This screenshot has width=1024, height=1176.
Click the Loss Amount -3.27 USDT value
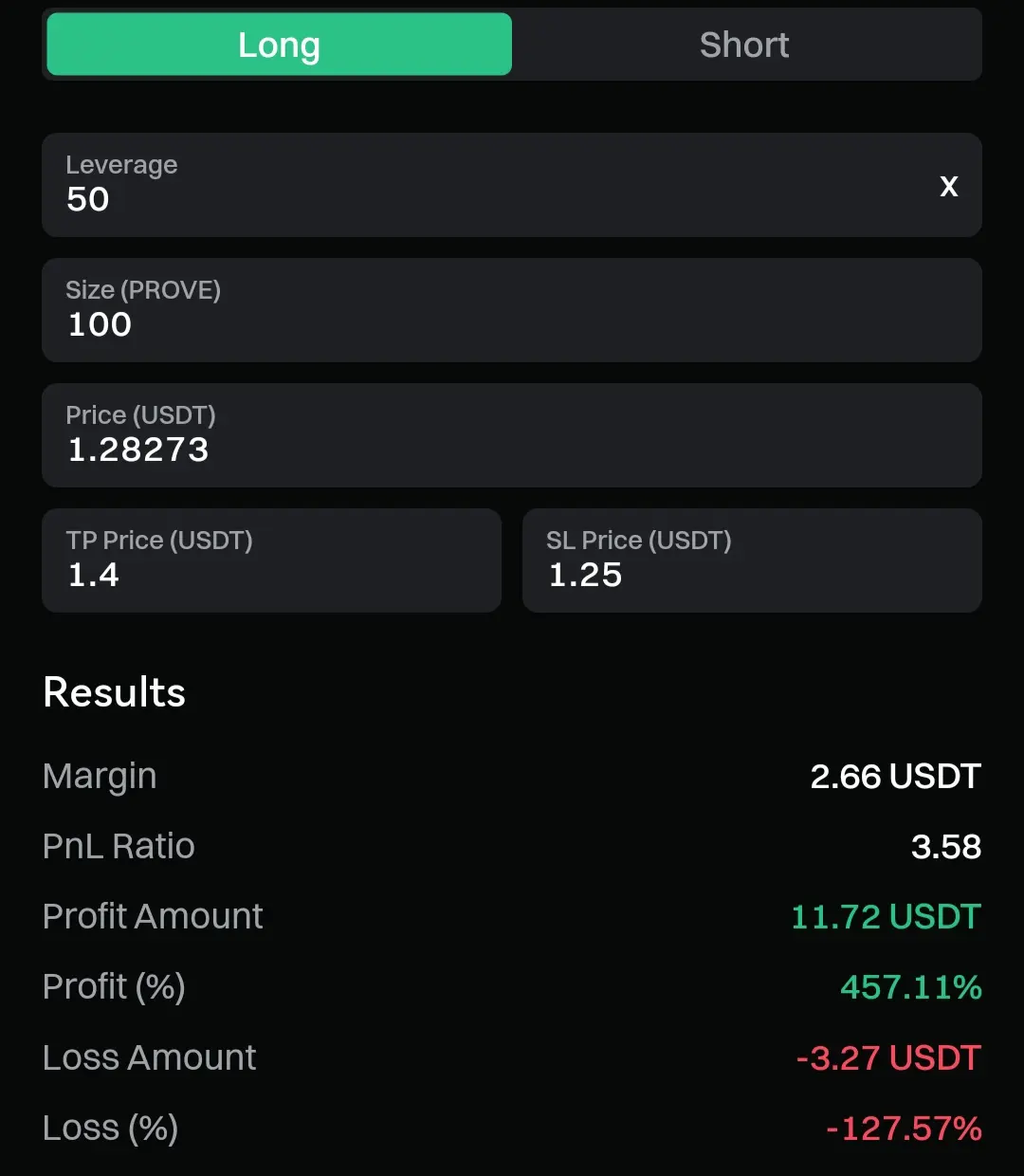pos(889,1057)
